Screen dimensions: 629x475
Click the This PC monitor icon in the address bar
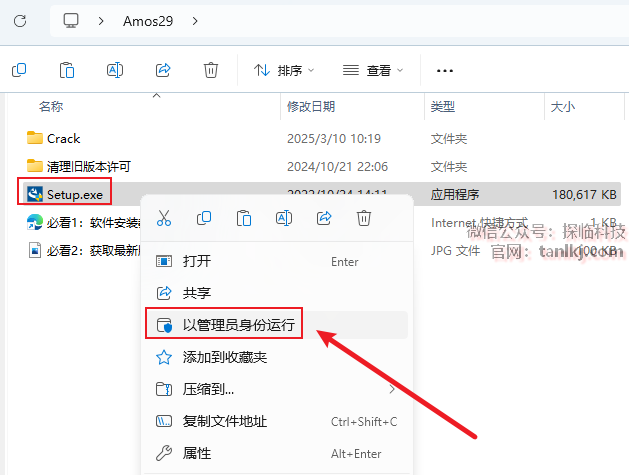click(71, 20)
